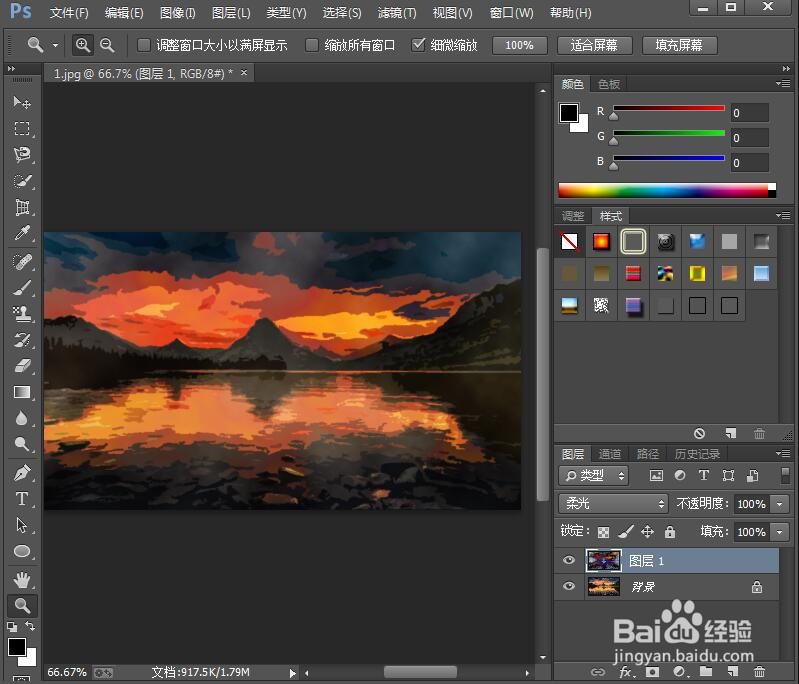The width and height of the screenshot is (799, 684).
Task: Select the Path Selection tool
Action: coord(21,525)
